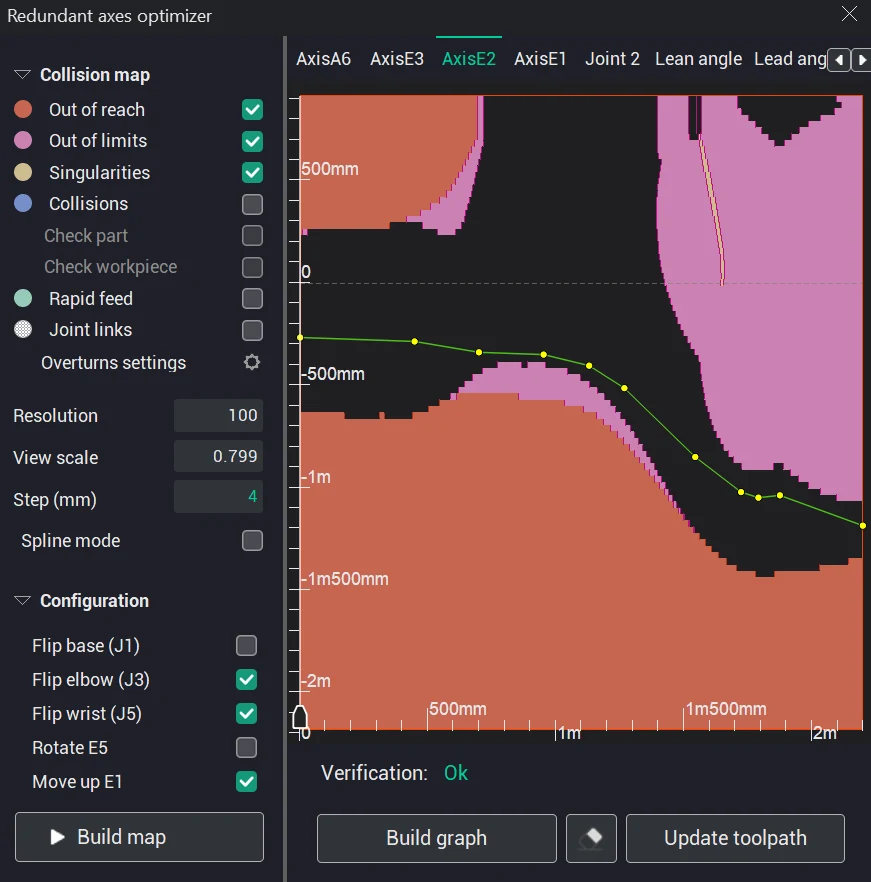Toggle the Singularities checkbox
The image size is (871, 882).
pyautogui.click(x=253, y=173)
